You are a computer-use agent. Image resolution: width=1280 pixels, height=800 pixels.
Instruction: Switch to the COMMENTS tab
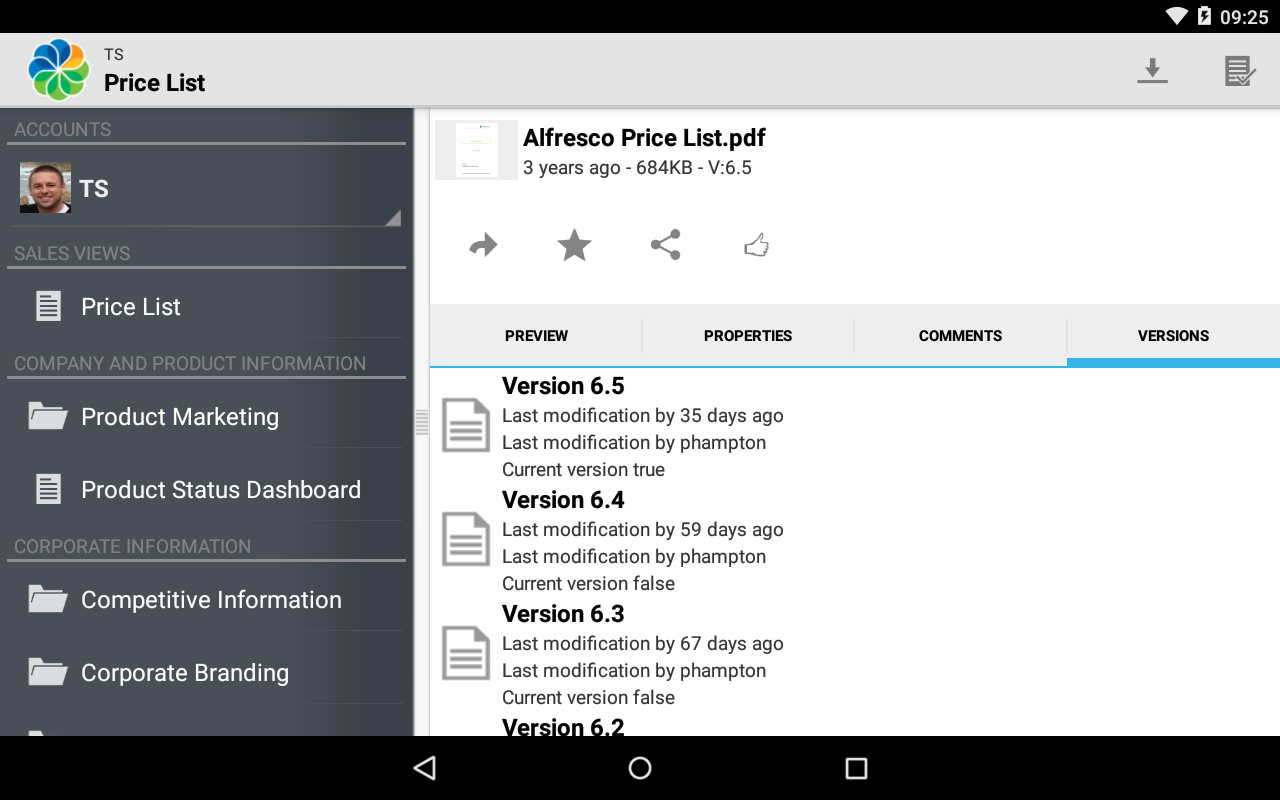click(960, 336)
